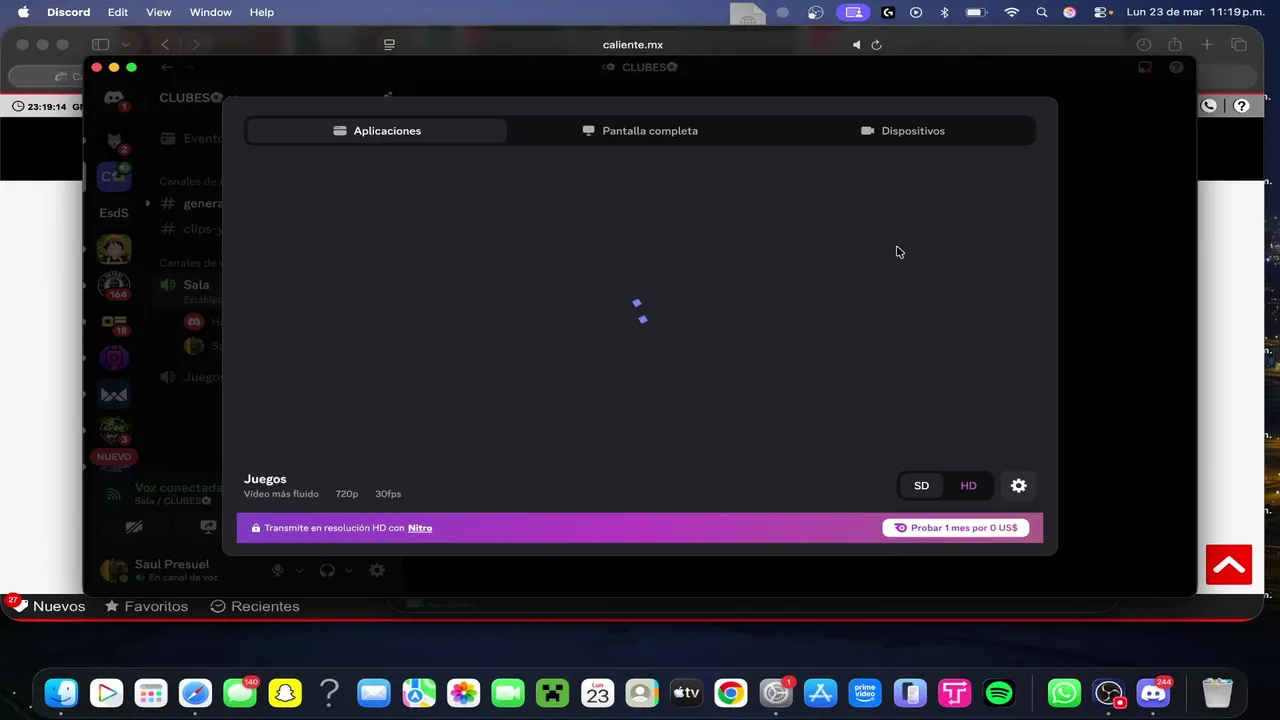Click Safari history clock icon
This screenshot has height=720, width=1280.
[1144, 45]
